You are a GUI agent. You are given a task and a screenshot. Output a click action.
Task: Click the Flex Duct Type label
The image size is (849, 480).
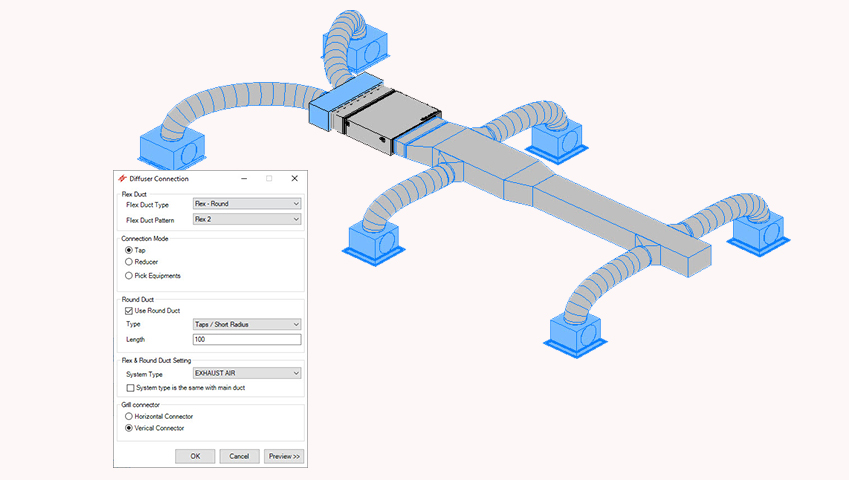pos(147,205)
